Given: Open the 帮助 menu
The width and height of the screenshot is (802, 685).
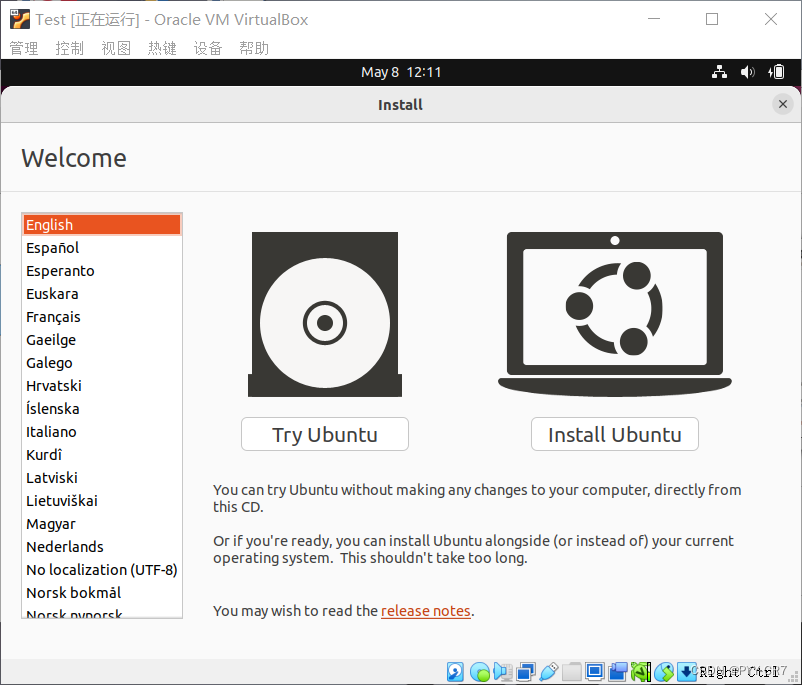Looking at the screenshot, I should click(x=254, y=48).
